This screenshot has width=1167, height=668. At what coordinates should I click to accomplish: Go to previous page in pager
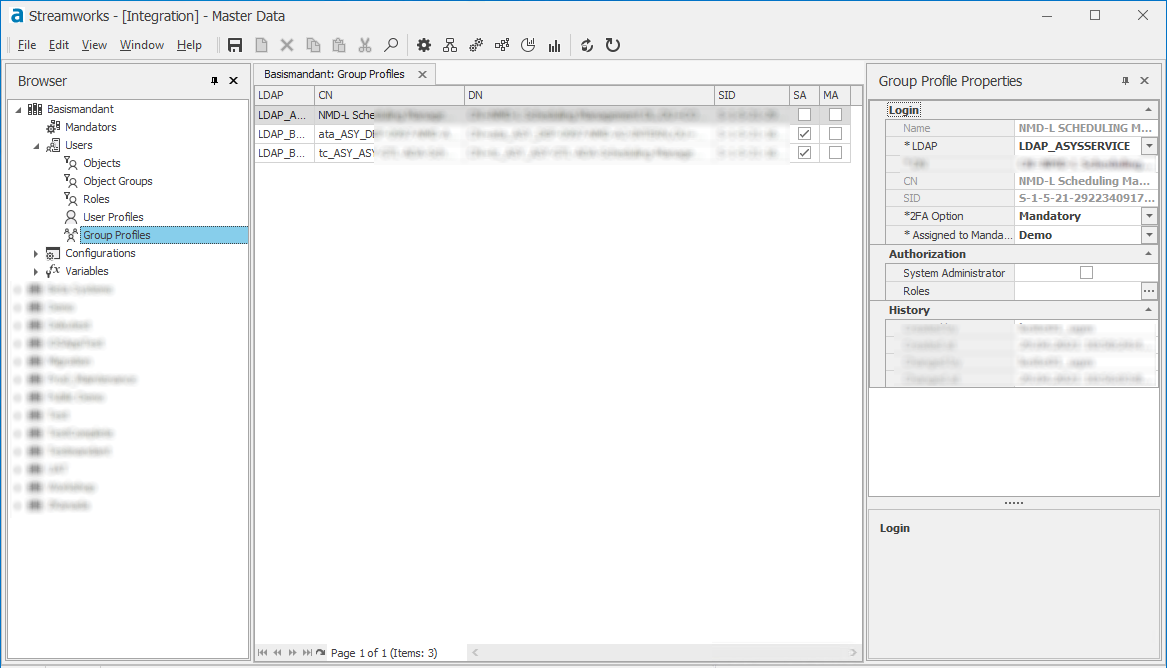pyautogui.click(x=278, y=652)
